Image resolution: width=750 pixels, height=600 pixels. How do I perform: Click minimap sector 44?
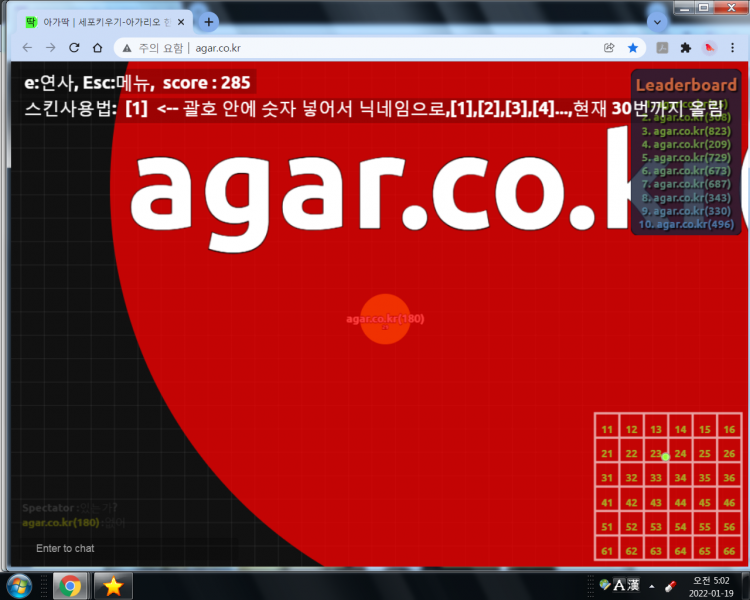(x=680, y=499)
